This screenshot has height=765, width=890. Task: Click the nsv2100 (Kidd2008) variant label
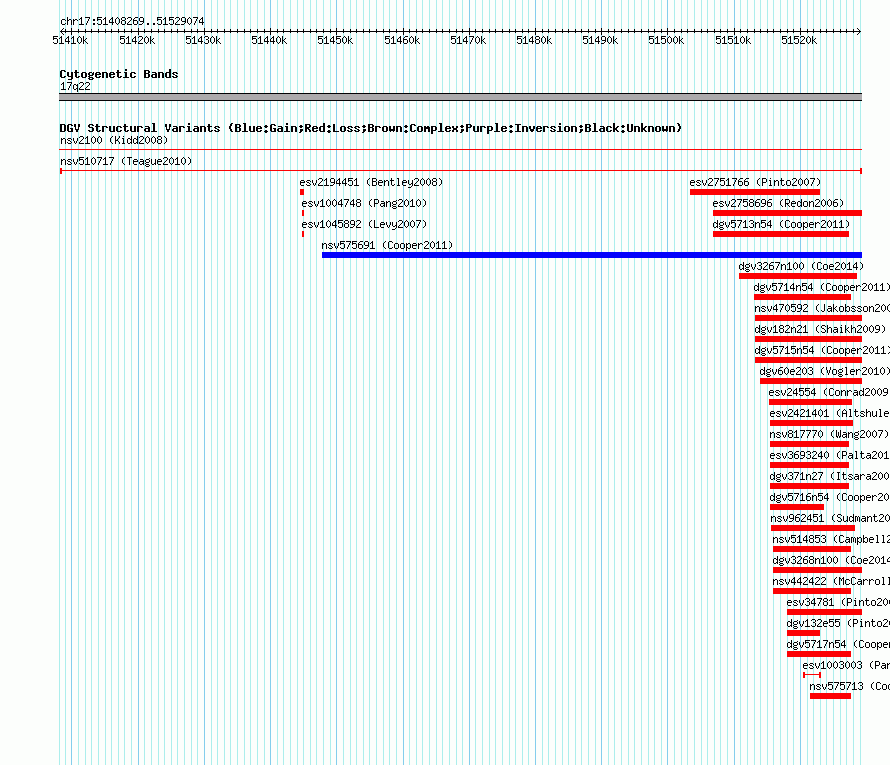pos(114,140)
